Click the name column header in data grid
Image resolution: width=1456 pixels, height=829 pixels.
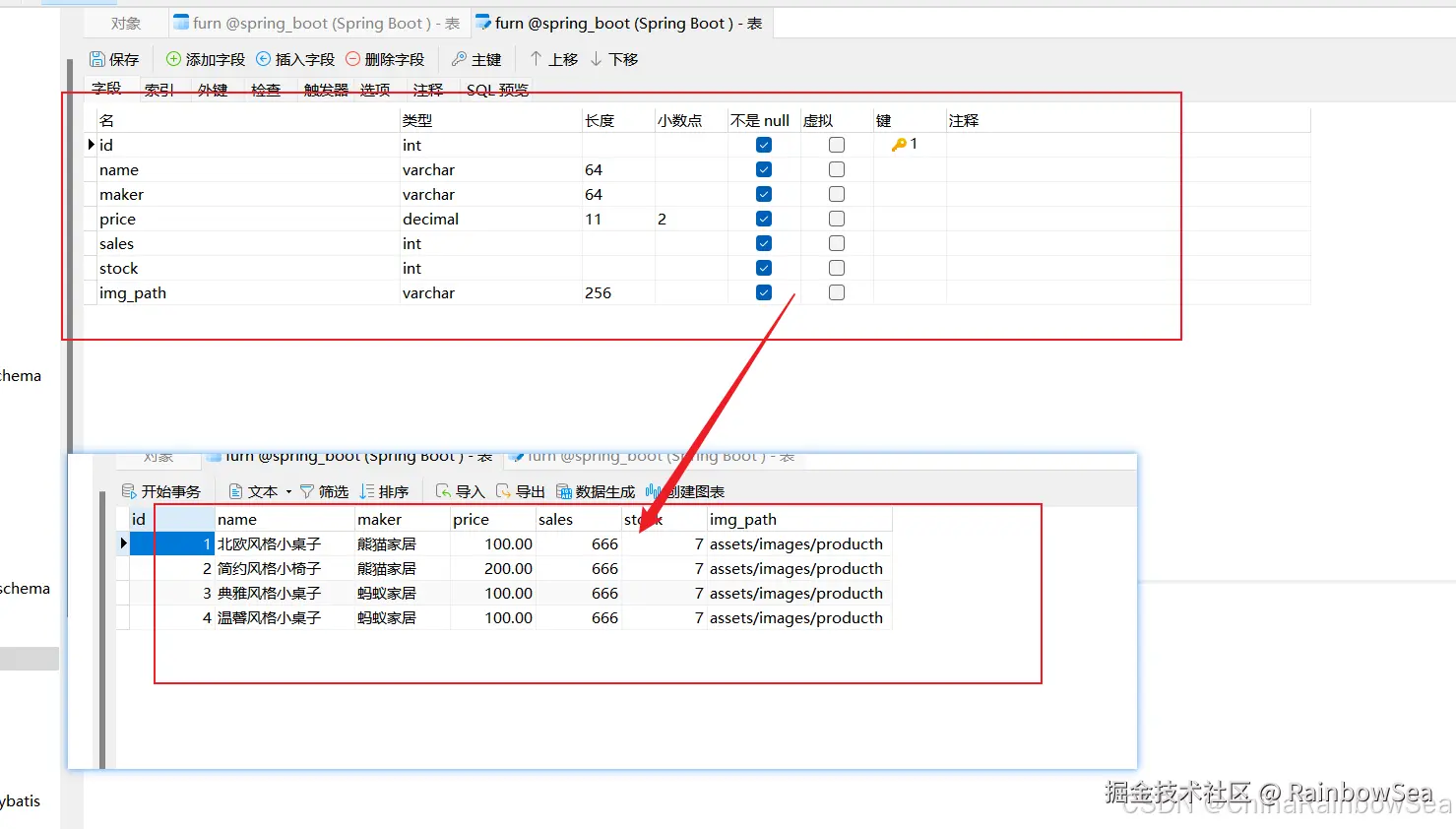tap(285, 519)
